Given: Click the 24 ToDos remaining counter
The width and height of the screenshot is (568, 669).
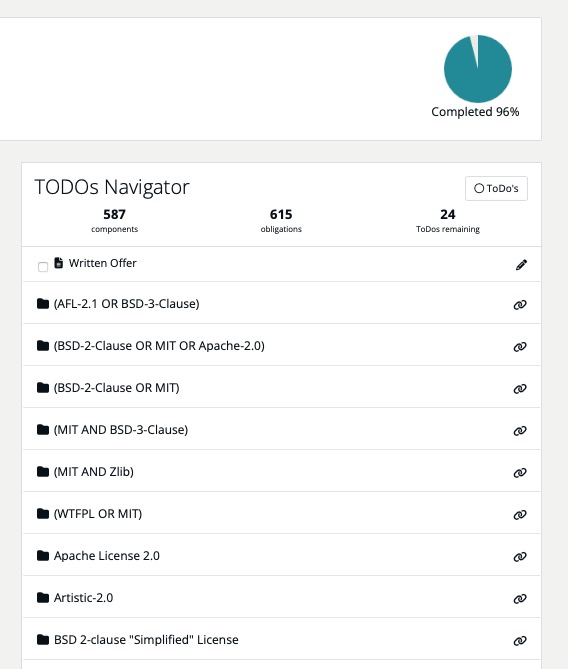Looking at the screenshot, I should 448,221.
